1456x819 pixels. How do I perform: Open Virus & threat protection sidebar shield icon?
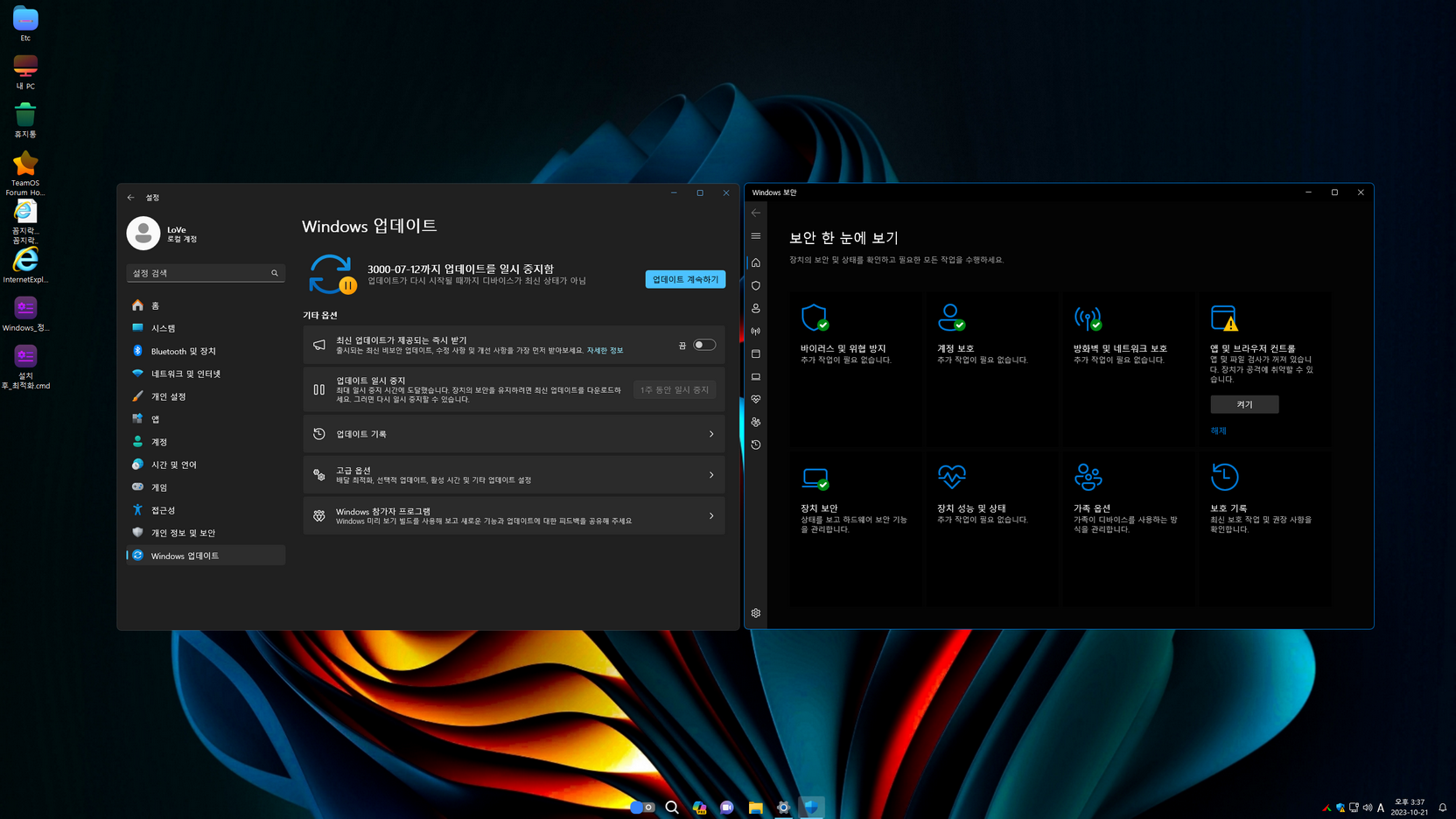click(756, 285)
